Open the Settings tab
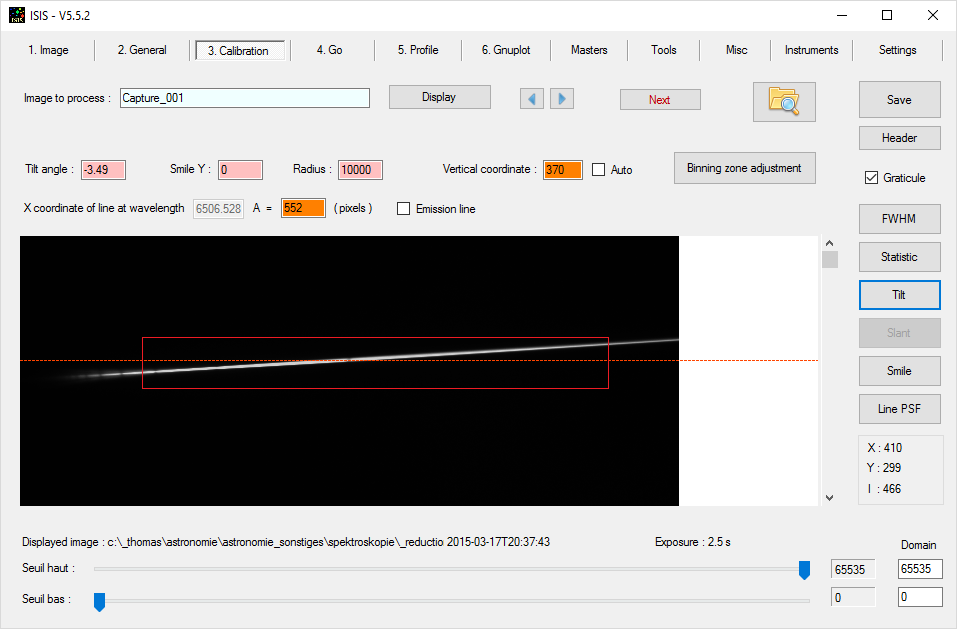This screenshot has height=629, width=957. 897,50
